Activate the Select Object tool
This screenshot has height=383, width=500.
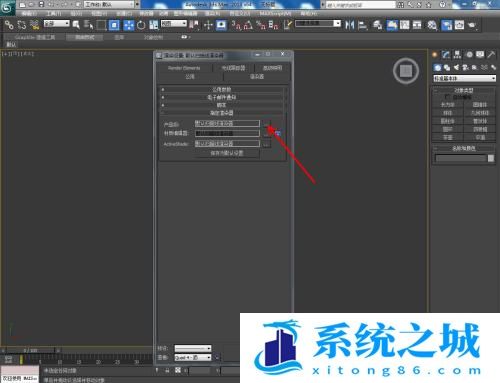tap(76, 25)
